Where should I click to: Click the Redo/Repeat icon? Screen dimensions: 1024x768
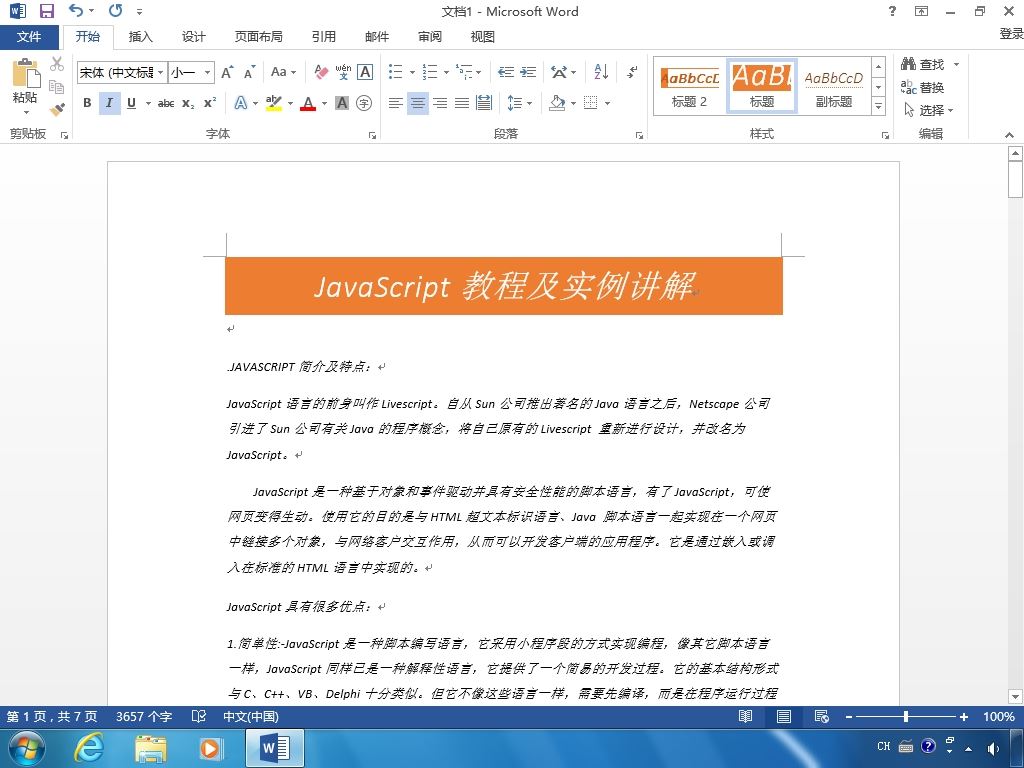click(x=116, y=10)
